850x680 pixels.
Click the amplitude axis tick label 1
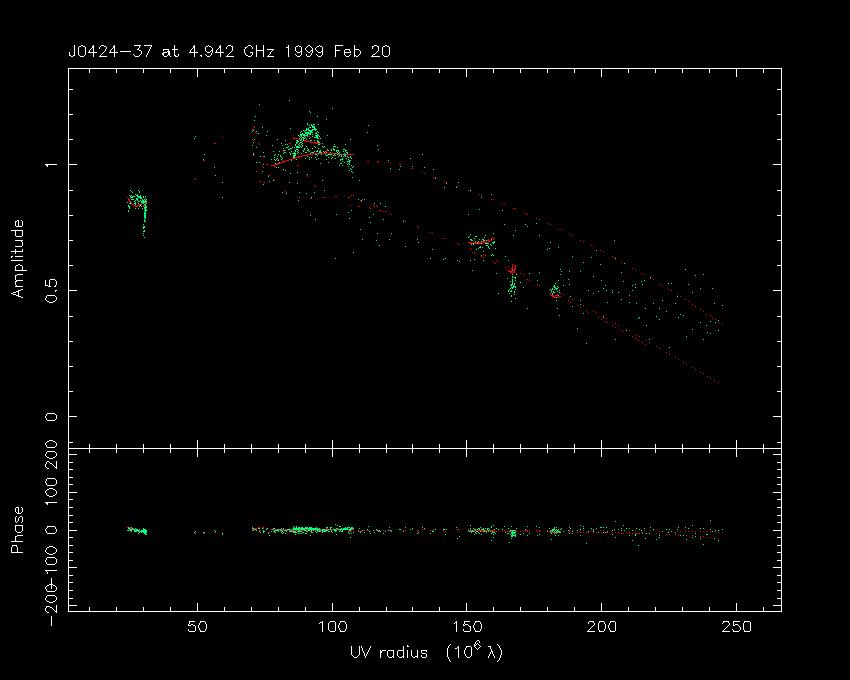(48, 164)
